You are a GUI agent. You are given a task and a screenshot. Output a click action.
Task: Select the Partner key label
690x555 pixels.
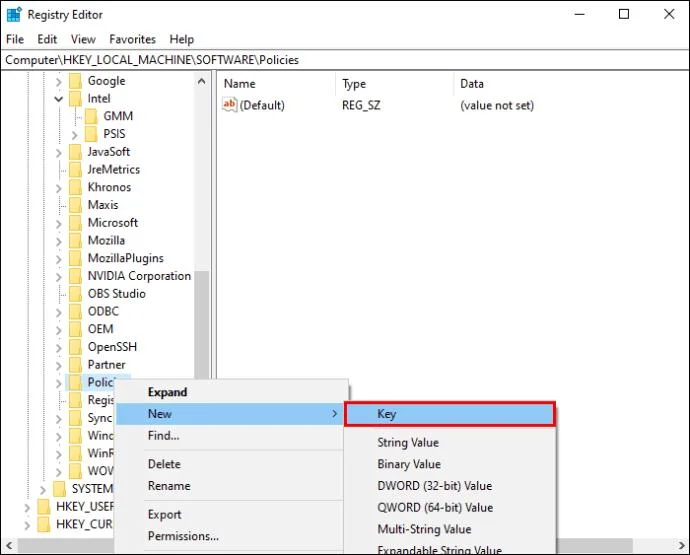(x=106, y=365)
